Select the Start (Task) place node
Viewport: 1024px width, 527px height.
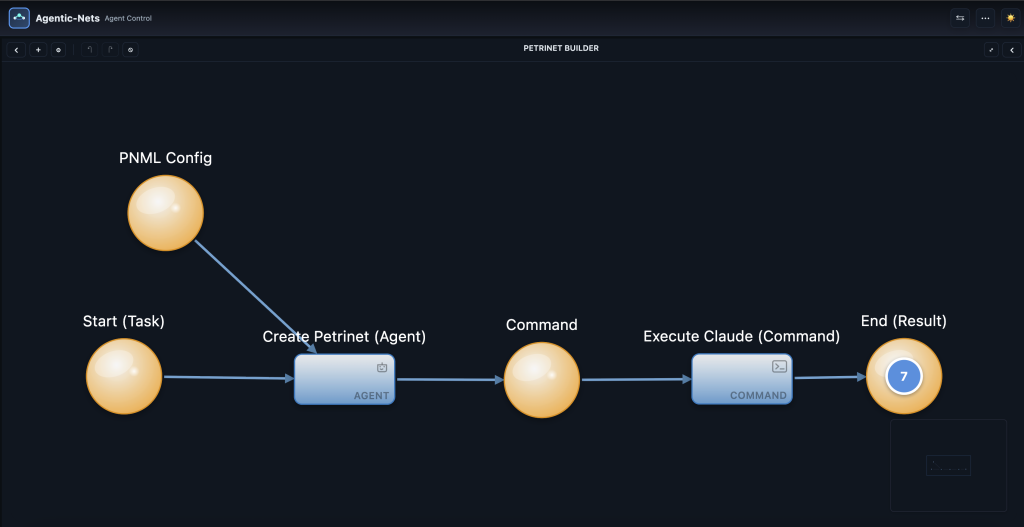124,377
